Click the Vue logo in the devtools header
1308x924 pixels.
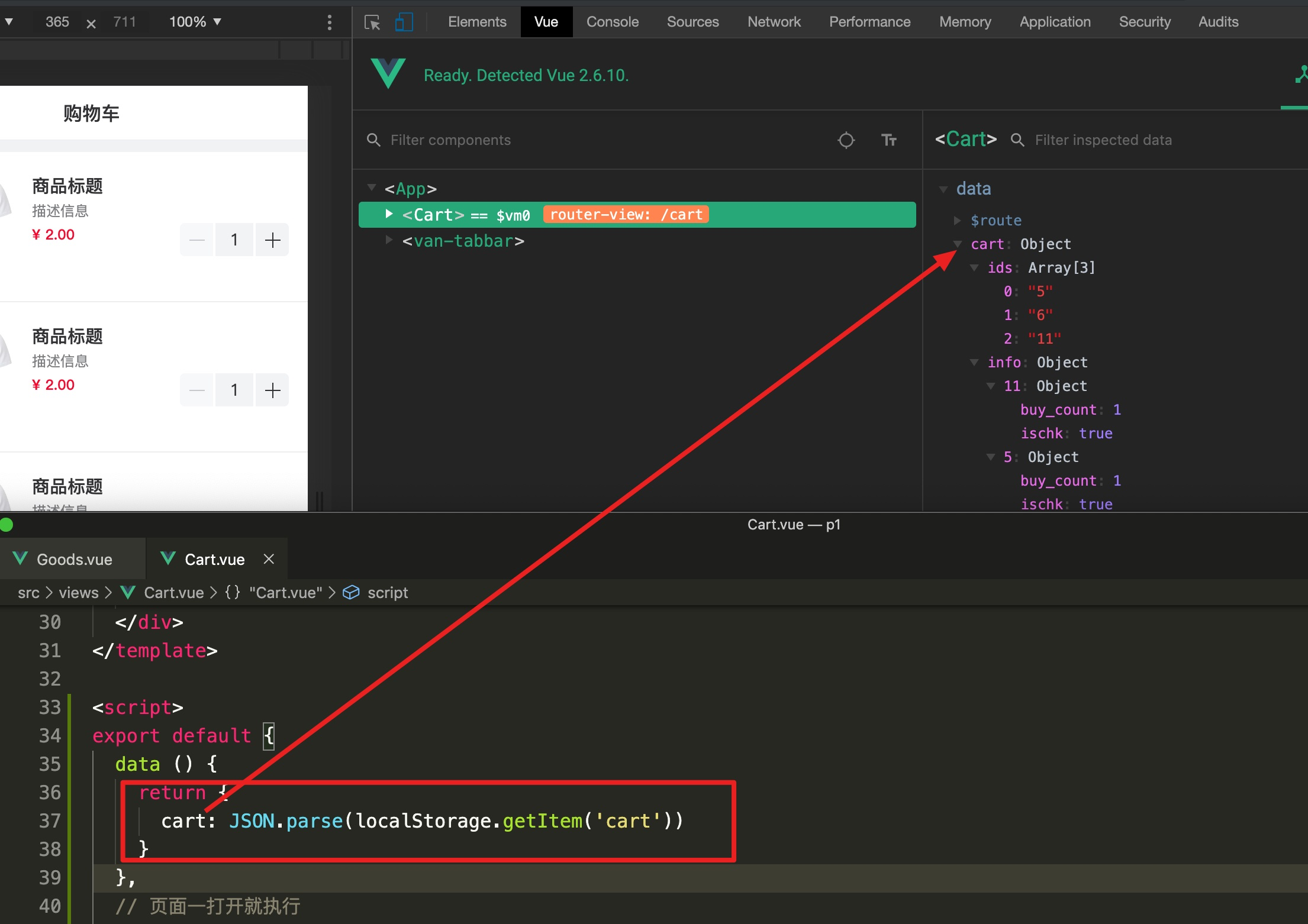pyautogui.click(x=388, y=73)
